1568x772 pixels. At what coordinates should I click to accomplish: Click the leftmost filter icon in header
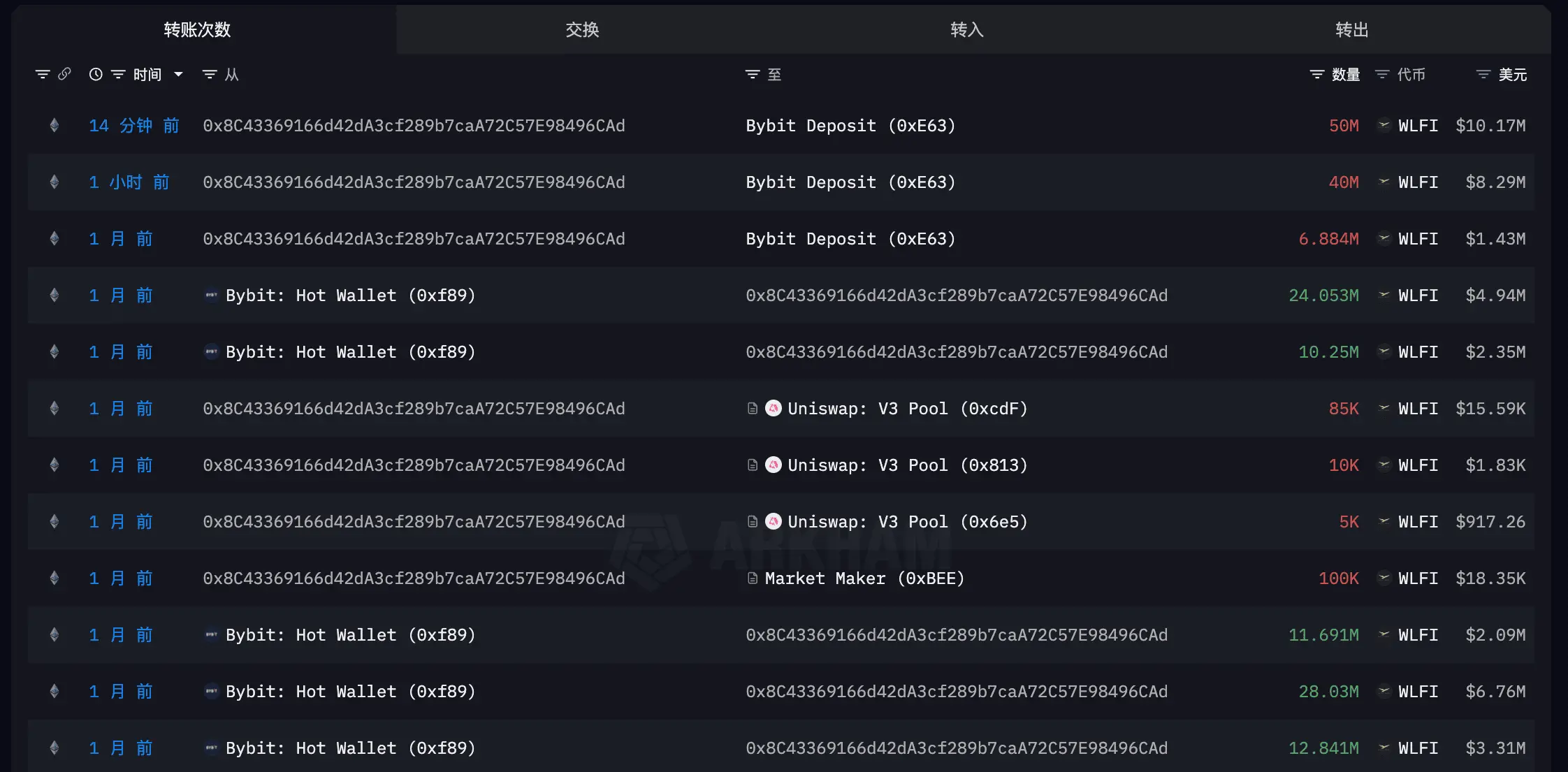pos(43,74)
